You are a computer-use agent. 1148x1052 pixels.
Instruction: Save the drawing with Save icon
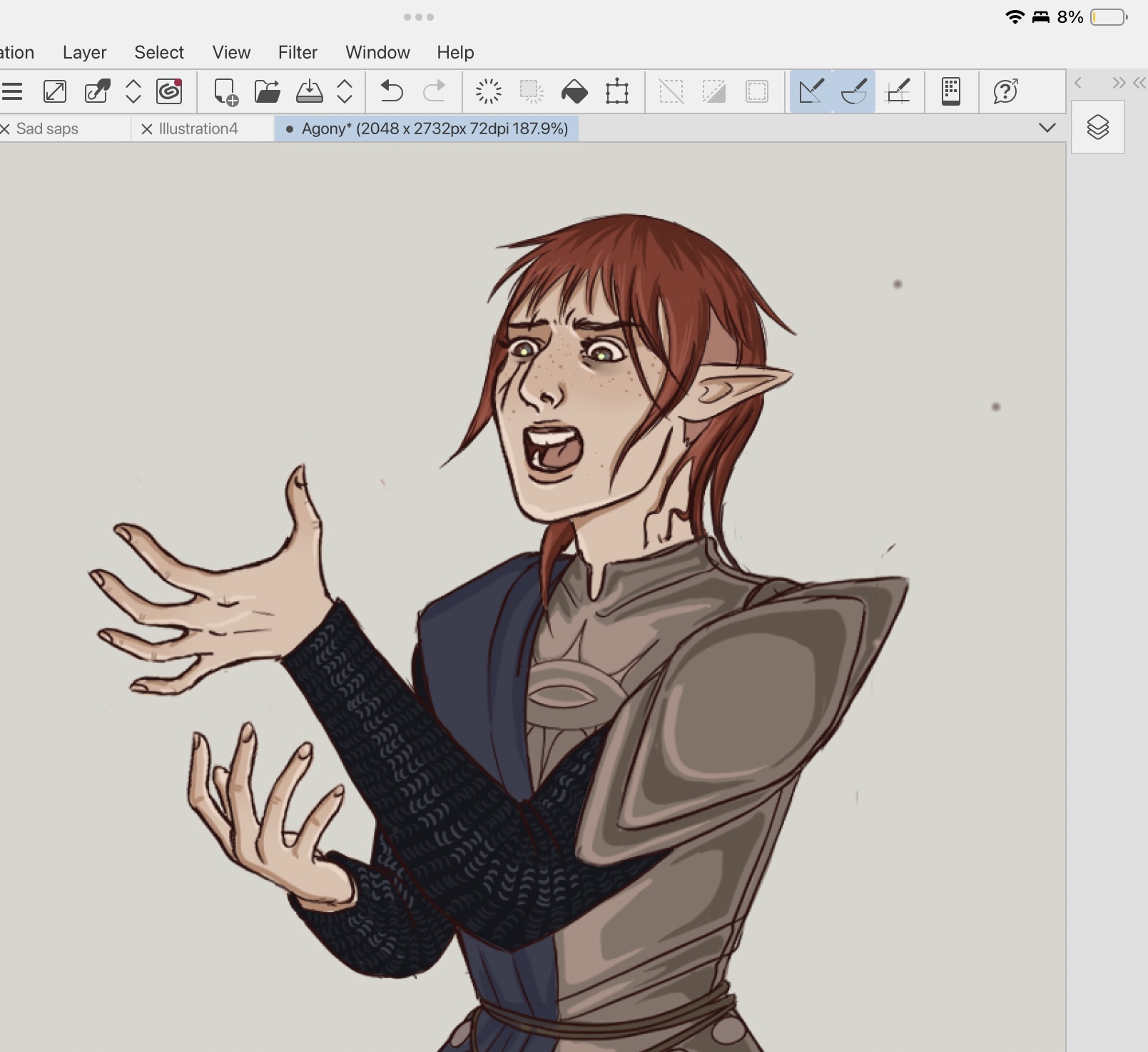[309, 91]
